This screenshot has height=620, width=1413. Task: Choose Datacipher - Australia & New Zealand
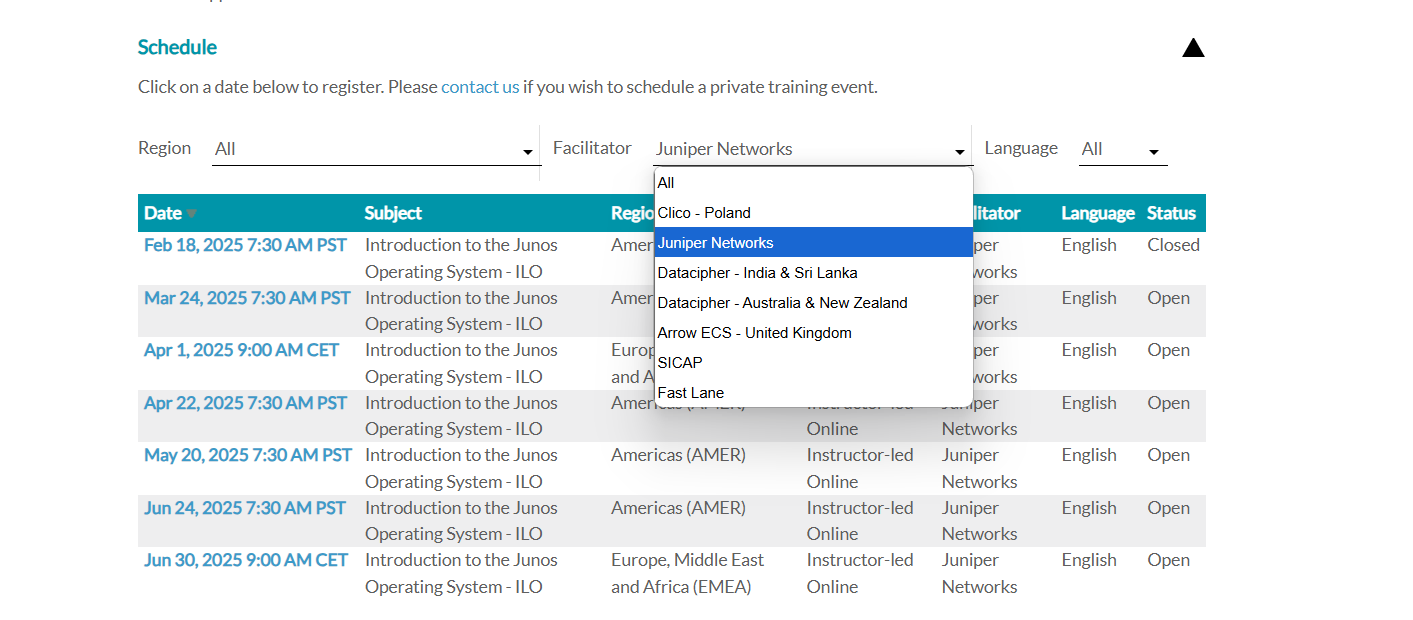(813, 303)
